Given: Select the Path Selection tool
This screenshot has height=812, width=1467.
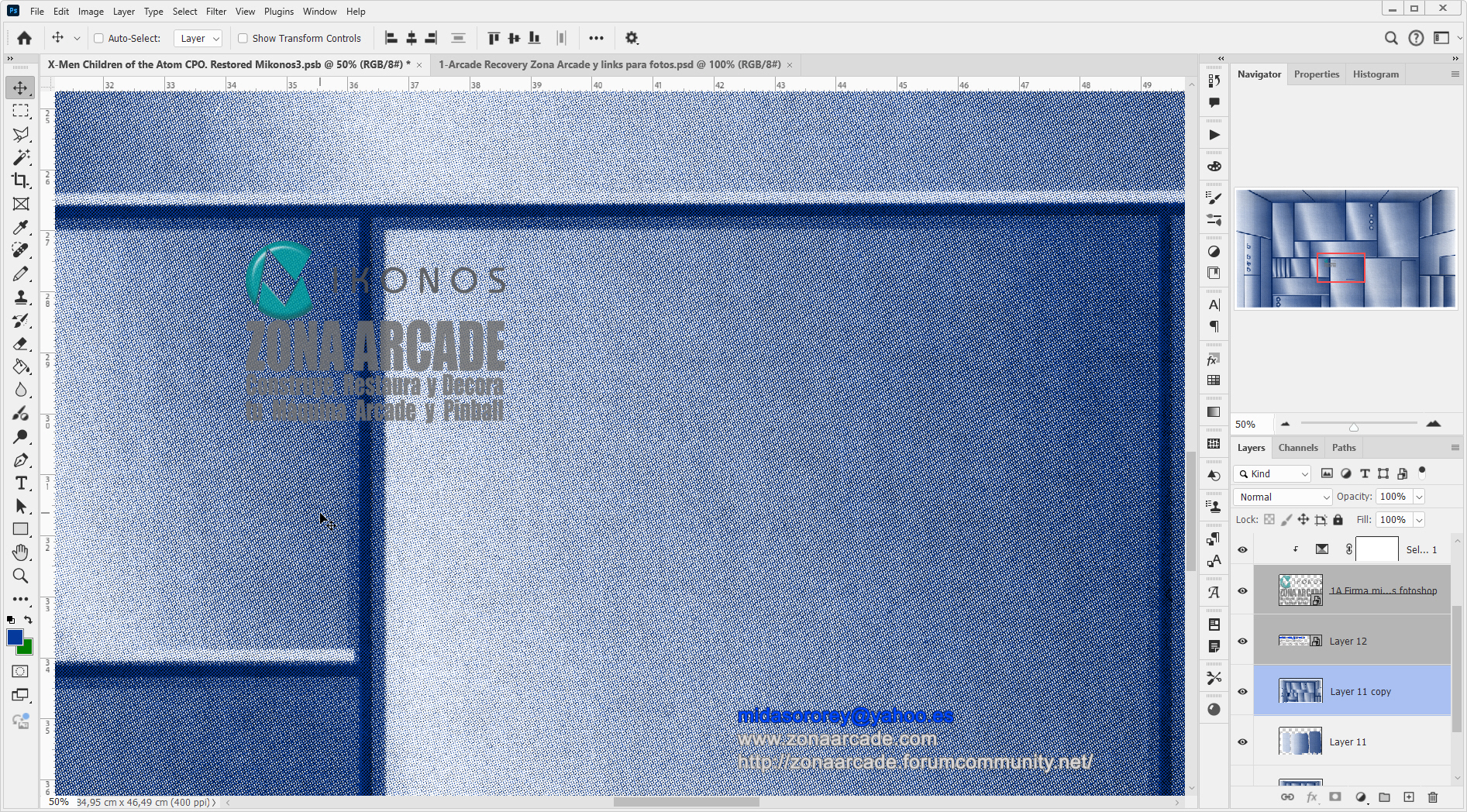Looking at the screenshot, I should tap(21, 506).
